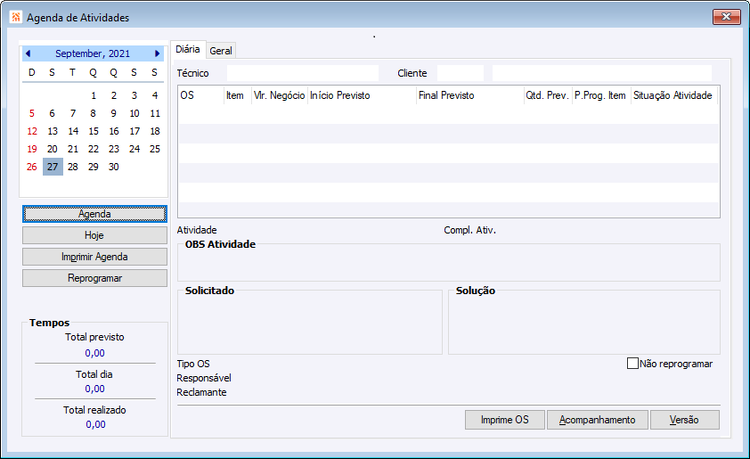Image resolution: width=750 pixels, height=459 pixels.
Task: Click the Agenda button
Action: tap(95, 214)
